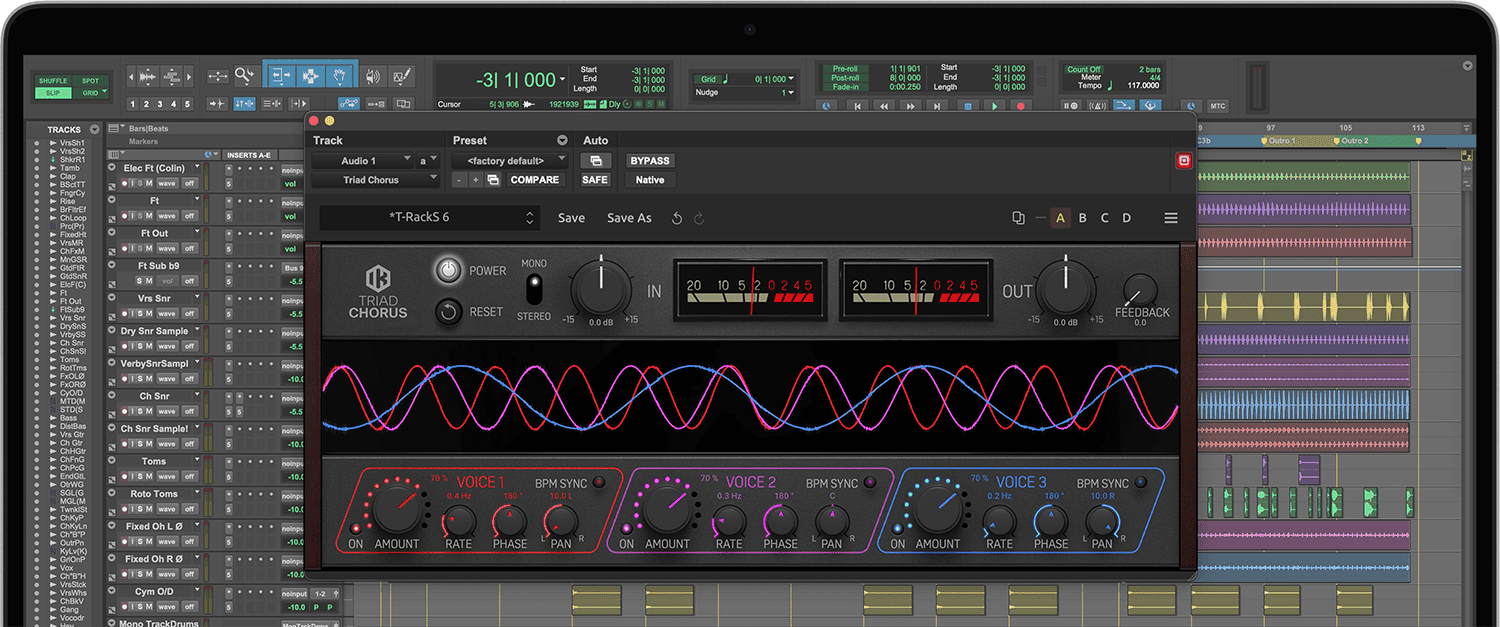The image size is (1500, 627).
Task: Turn off the Voice 3 ON button
Action: click(897, 528)
